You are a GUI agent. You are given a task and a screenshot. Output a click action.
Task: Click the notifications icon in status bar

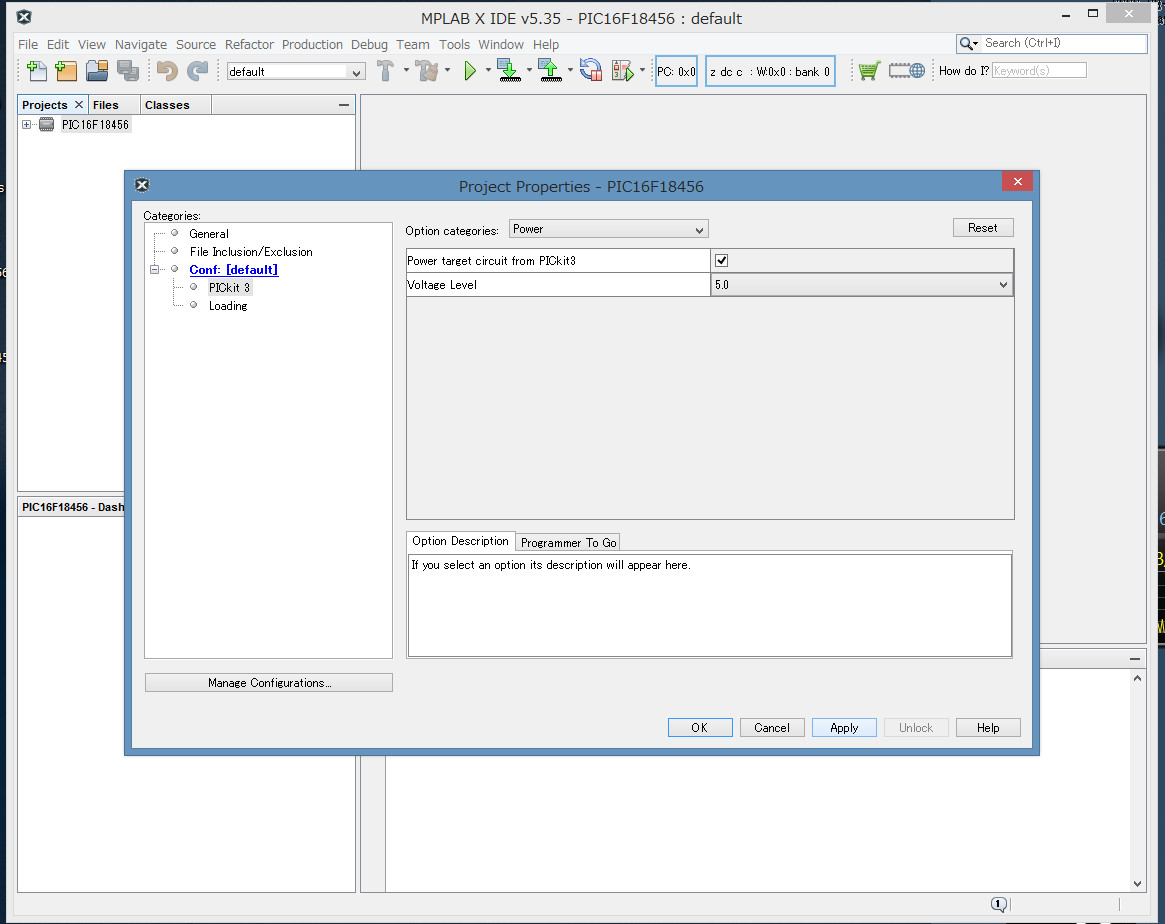999,904
